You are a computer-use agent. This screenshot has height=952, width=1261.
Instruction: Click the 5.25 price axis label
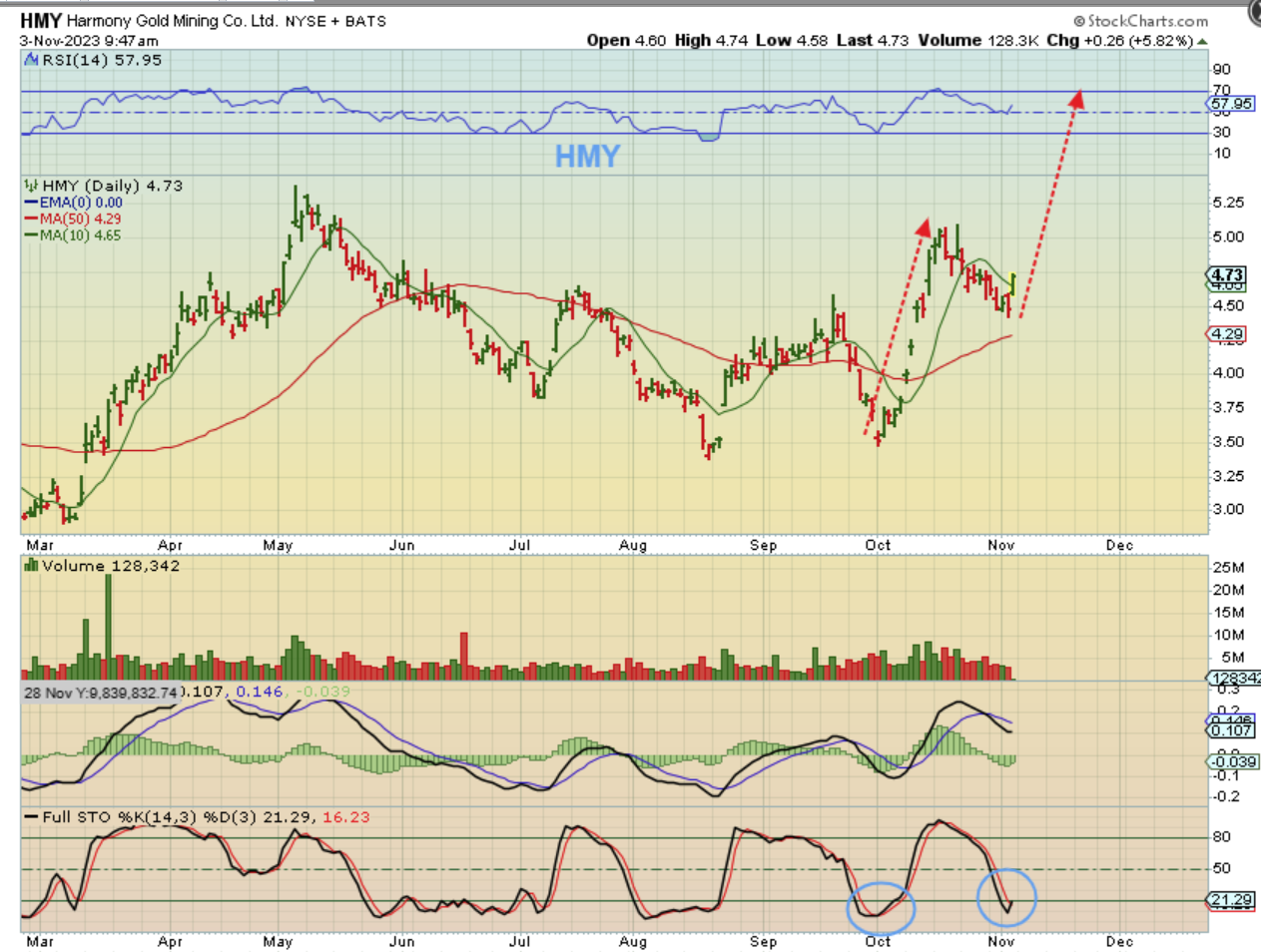(x=1228, y=203)
